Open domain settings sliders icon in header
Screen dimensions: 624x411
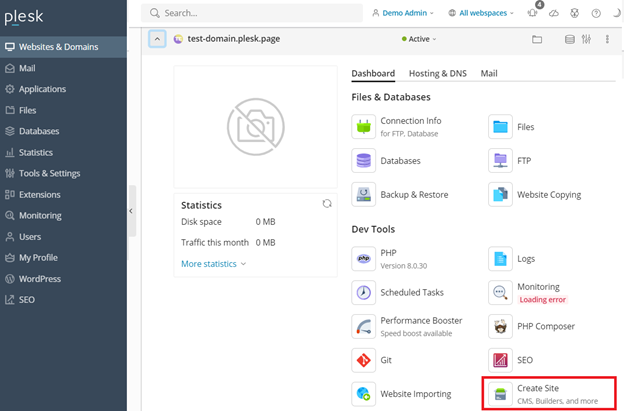pos(586,39)
